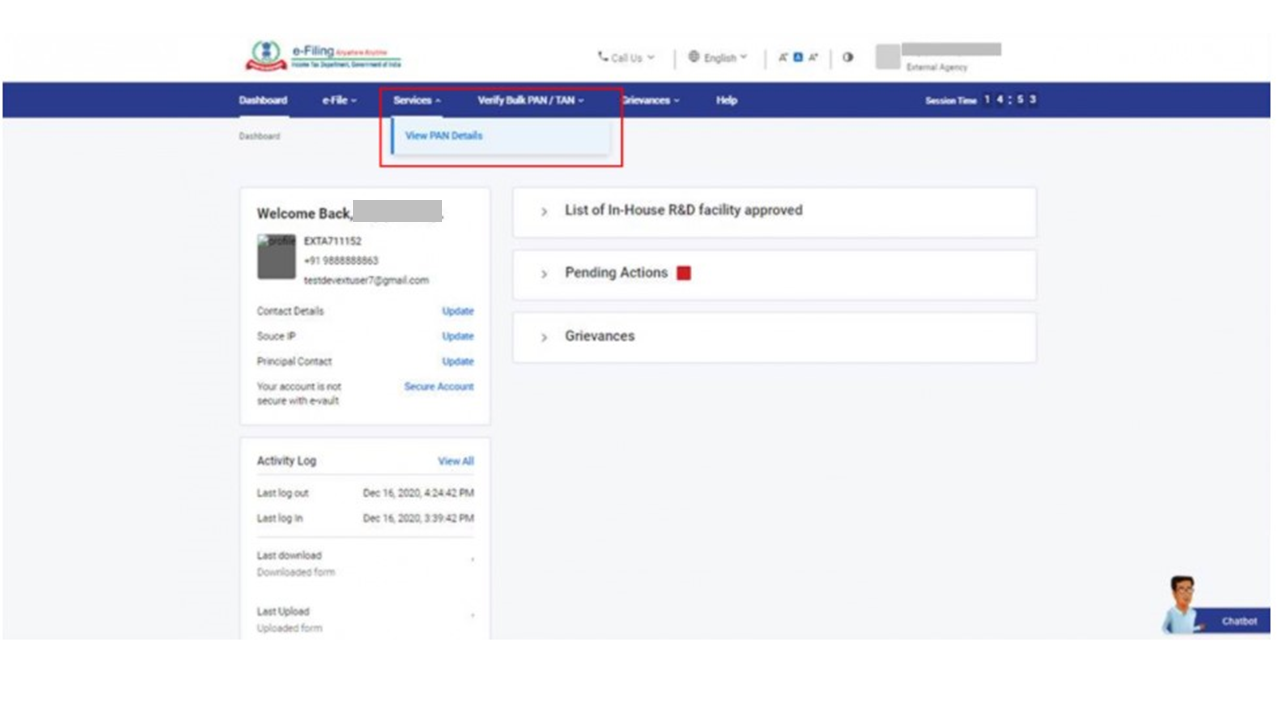Click the profile picture in welcome card
Screen dimensions: 1280x720
pyautogui.click(x=276, y=257)
